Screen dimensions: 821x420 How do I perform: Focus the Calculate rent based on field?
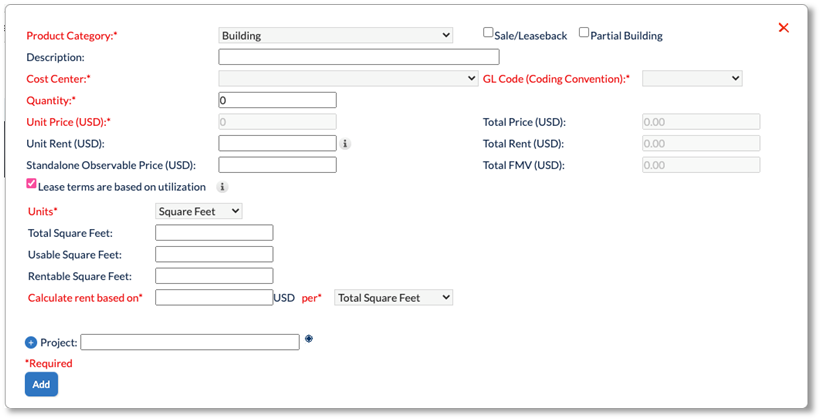click(x=214, y=297)
